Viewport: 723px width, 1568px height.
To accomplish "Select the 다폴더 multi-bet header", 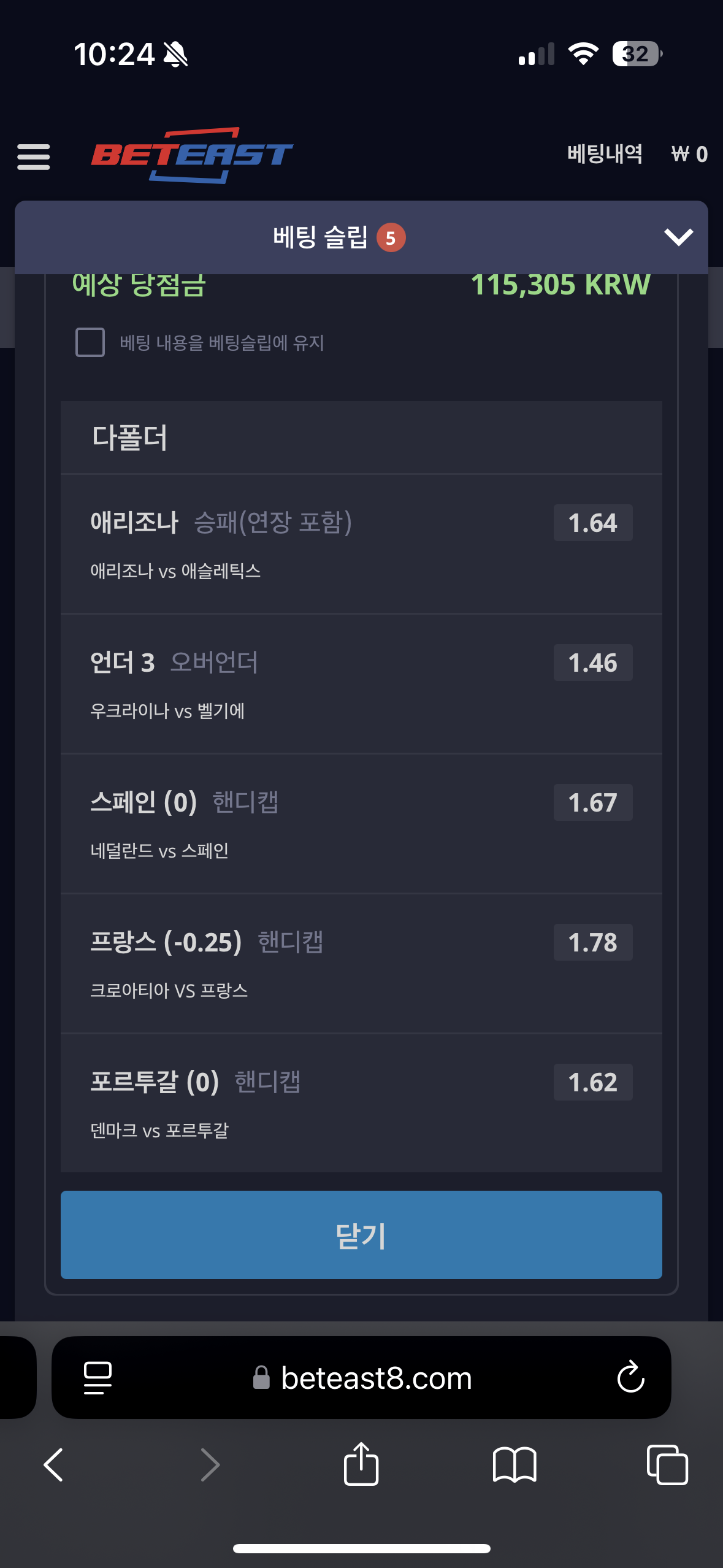I will click(129, 438).
